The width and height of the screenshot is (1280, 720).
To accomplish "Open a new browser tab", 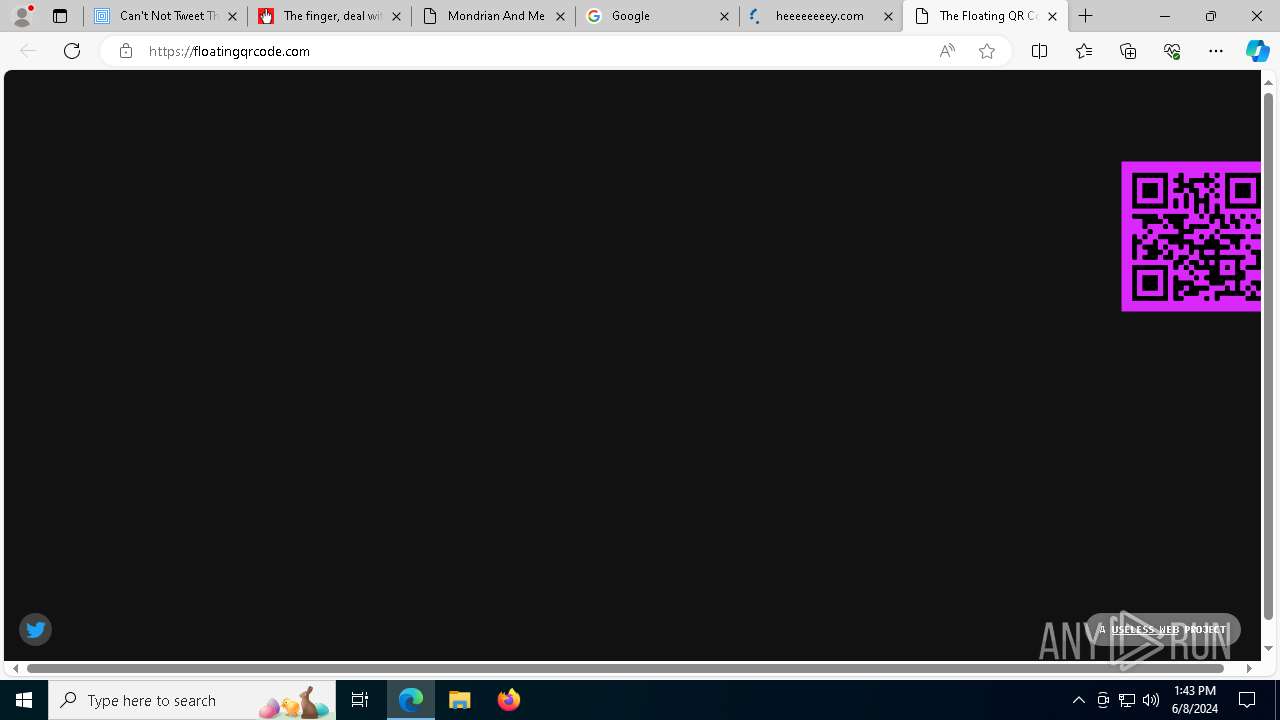I will (x=1086, y=16).
